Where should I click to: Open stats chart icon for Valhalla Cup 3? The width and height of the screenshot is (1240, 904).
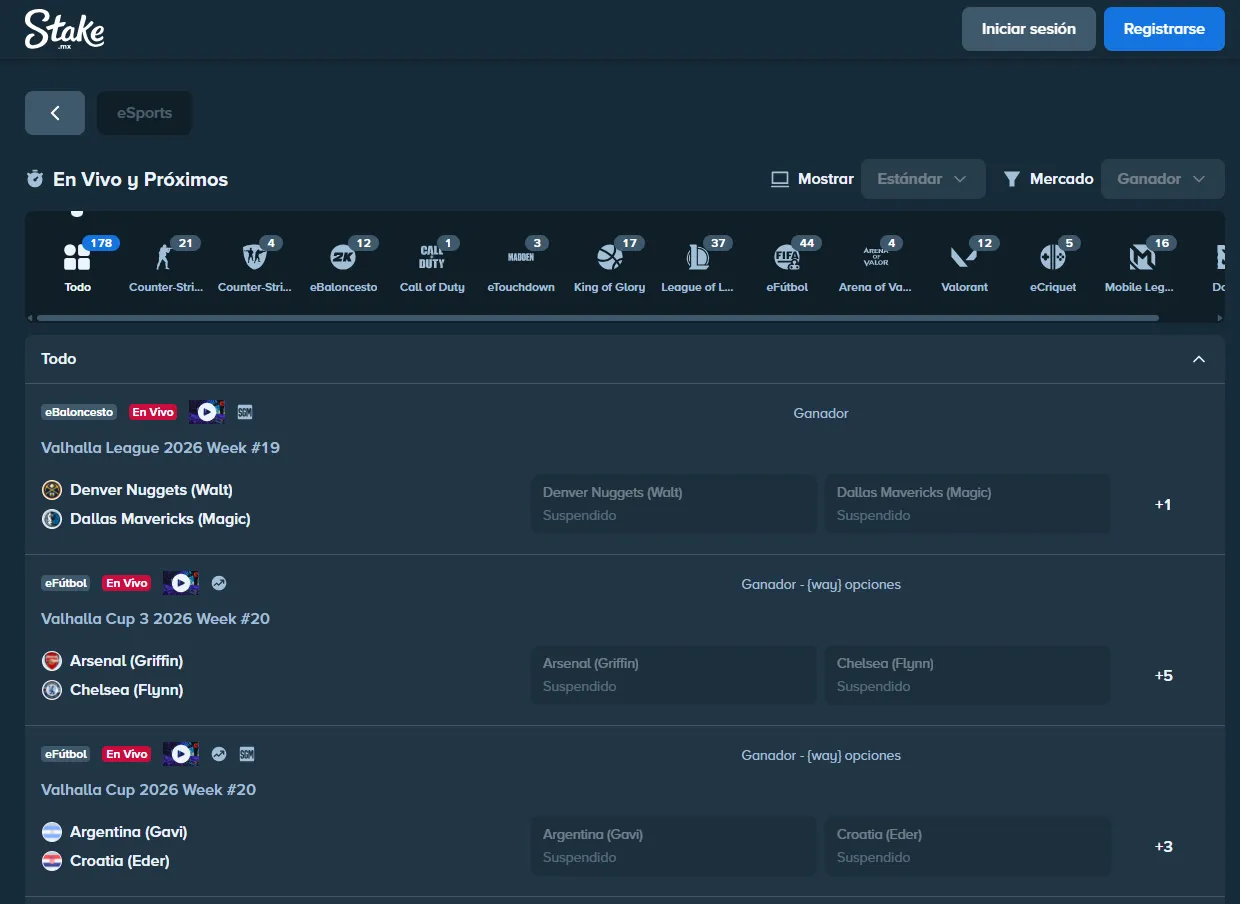tap(219, 583)
